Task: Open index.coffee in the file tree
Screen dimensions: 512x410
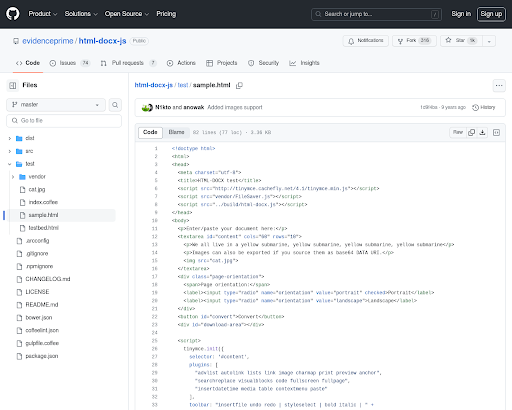Action: point(43,202)
